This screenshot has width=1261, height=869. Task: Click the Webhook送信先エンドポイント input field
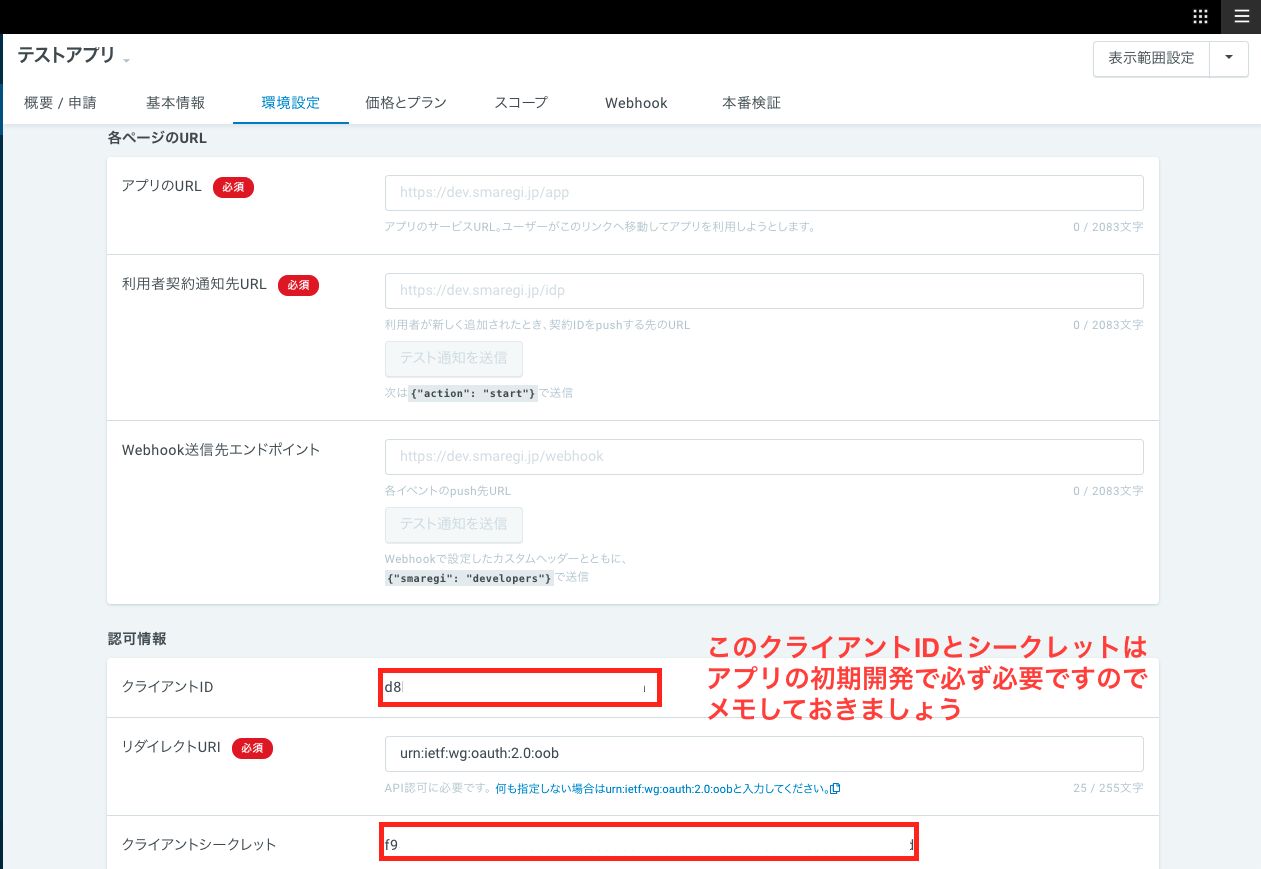(764, 456)
